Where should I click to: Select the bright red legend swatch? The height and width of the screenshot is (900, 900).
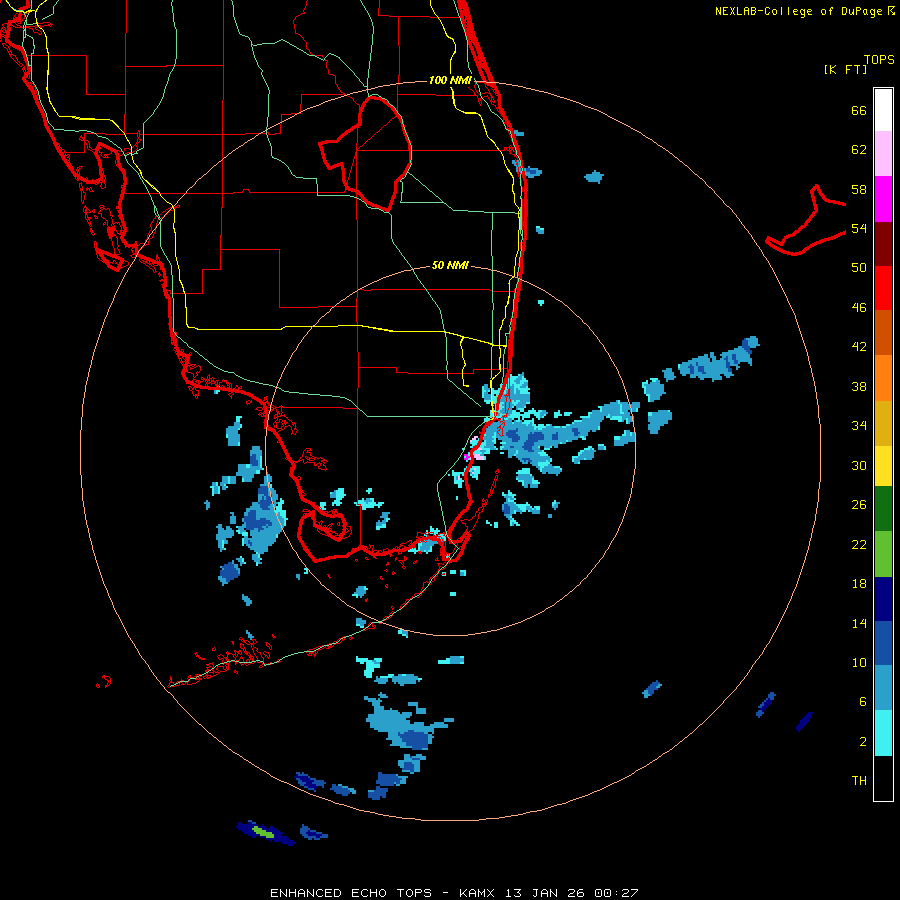[x=883, y=288]
